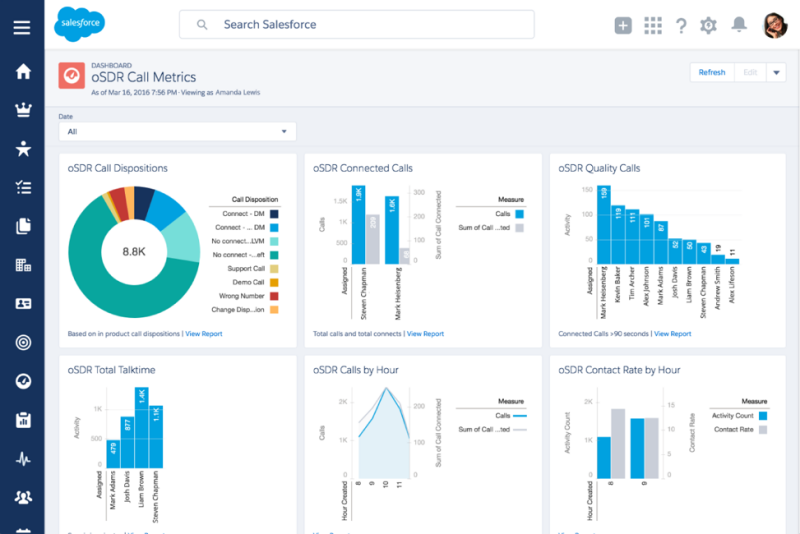Open the Help question mark icon
This screenshot has width=800, height=534.
681,26
